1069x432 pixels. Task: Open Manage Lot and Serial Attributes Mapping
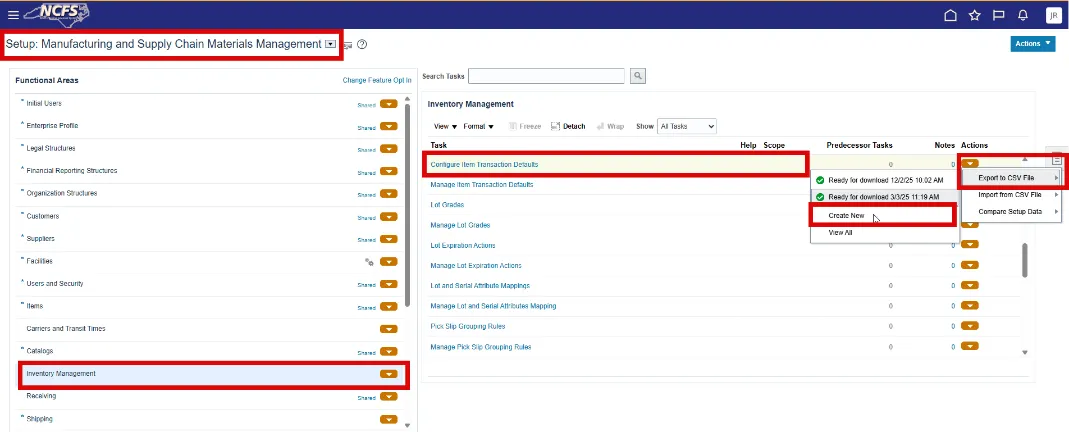pos(493,306)
